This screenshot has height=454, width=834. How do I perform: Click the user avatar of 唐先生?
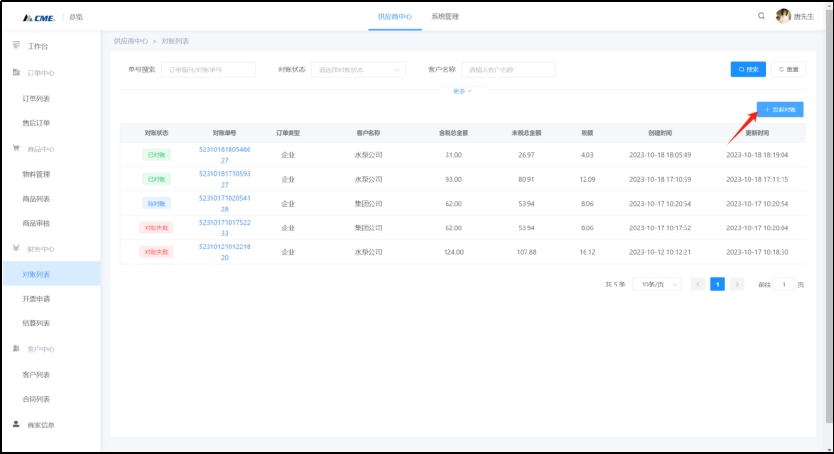(783, 16)
